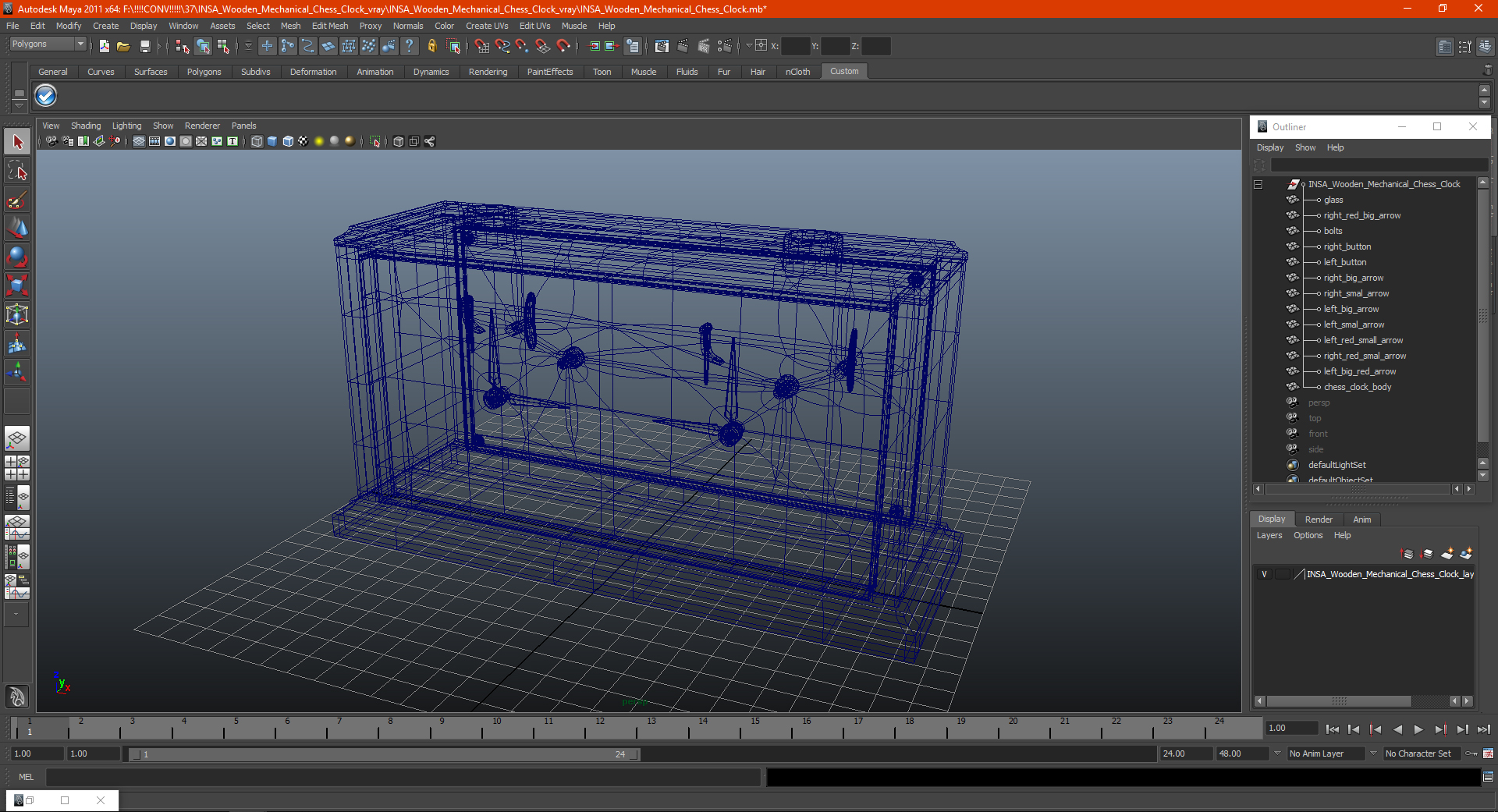The width and height of the screenshot is (1498, 812).
Task: Toggle Make live magnet
Action: 563,46
